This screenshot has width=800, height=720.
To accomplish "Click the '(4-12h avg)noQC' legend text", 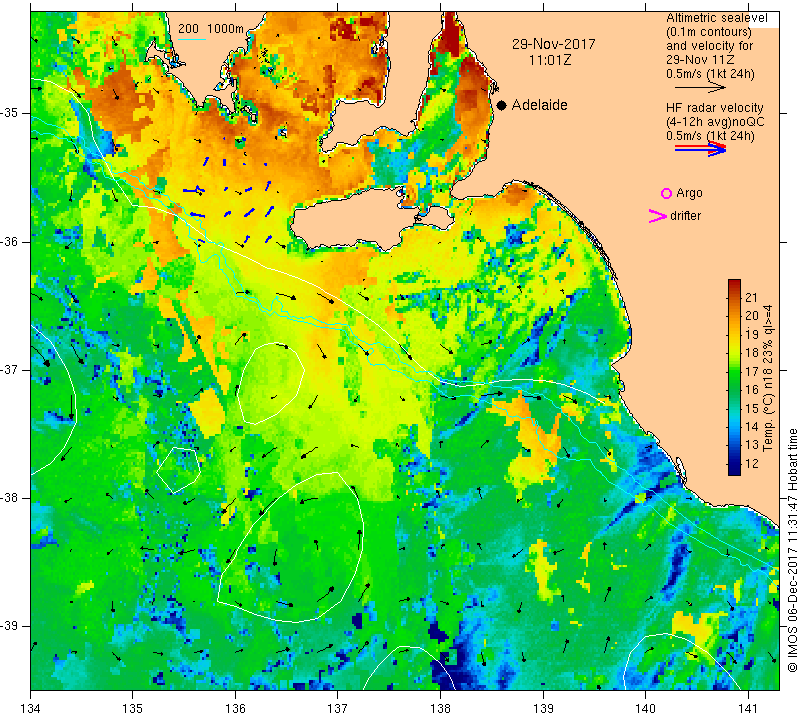I will 715,122.
